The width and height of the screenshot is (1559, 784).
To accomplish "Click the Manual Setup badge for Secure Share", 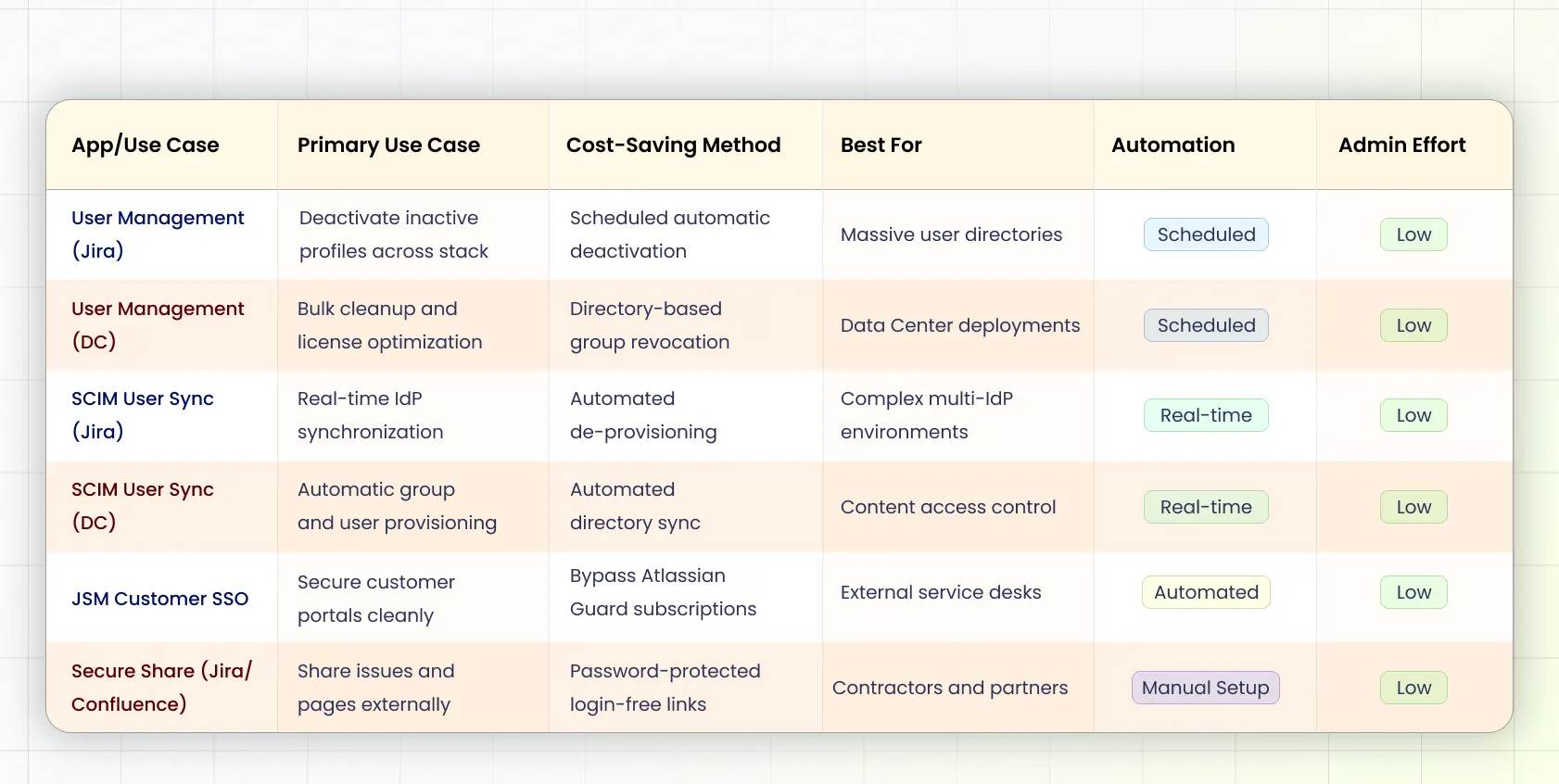I will click(x=1206, y=688).
